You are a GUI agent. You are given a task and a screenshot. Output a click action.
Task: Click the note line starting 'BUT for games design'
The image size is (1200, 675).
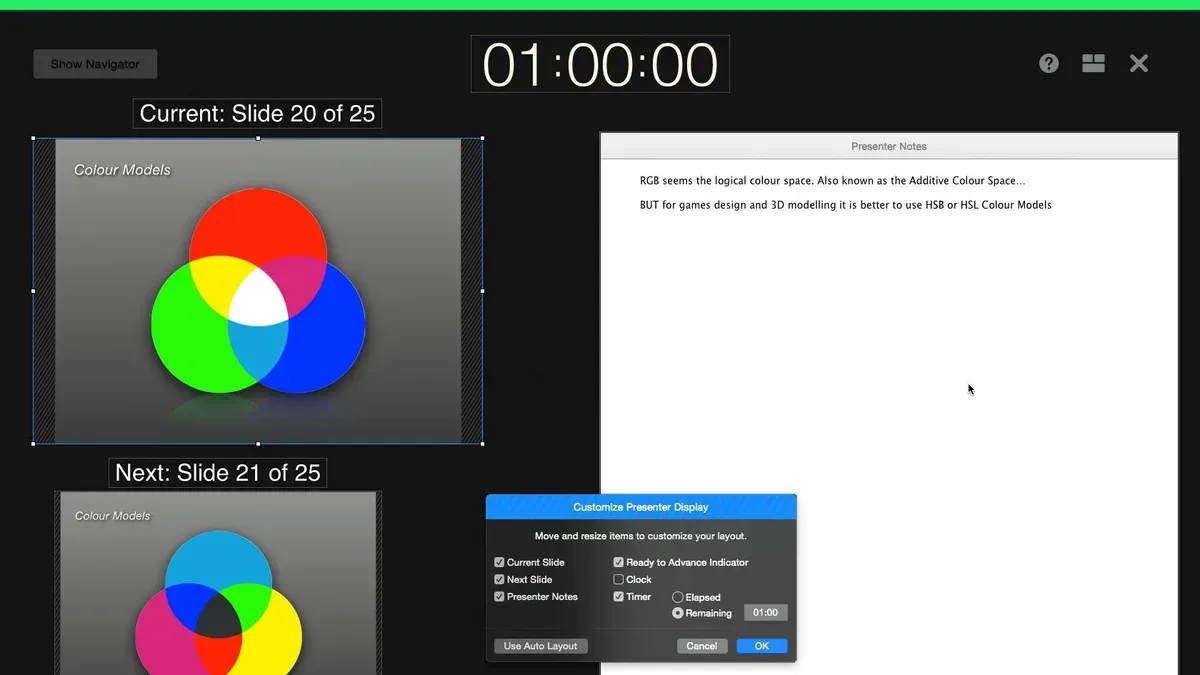click(845, 205)
